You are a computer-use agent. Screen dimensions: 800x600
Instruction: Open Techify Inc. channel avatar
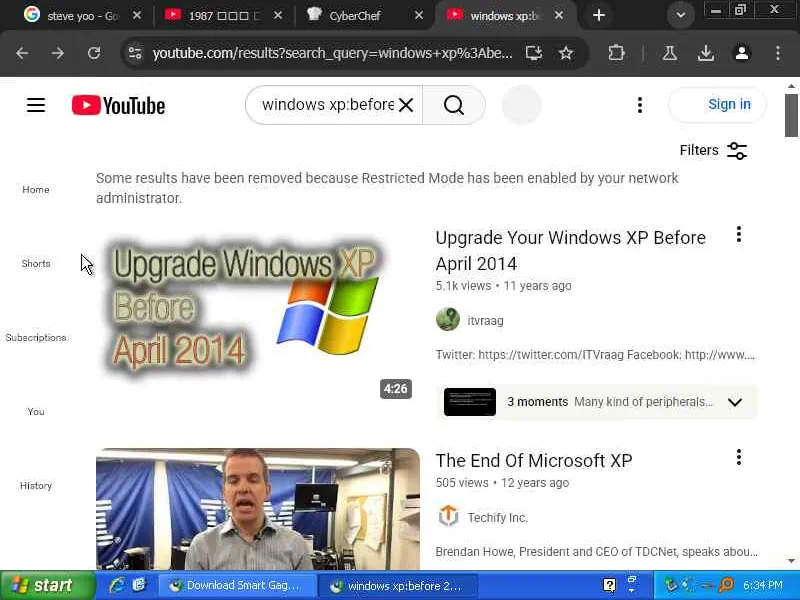pyautogui.click(x=448, y=516)
